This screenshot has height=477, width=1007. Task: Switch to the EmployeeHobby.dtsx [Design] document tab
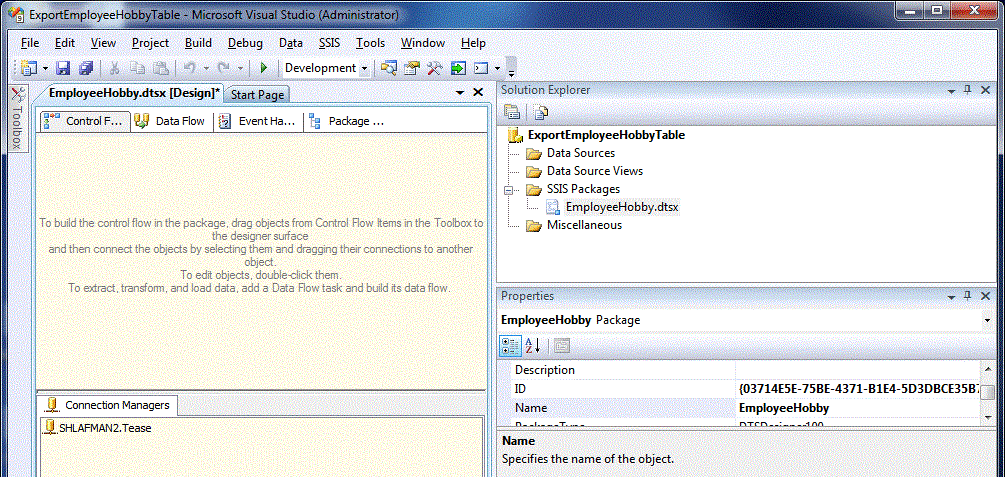point(135,93)
